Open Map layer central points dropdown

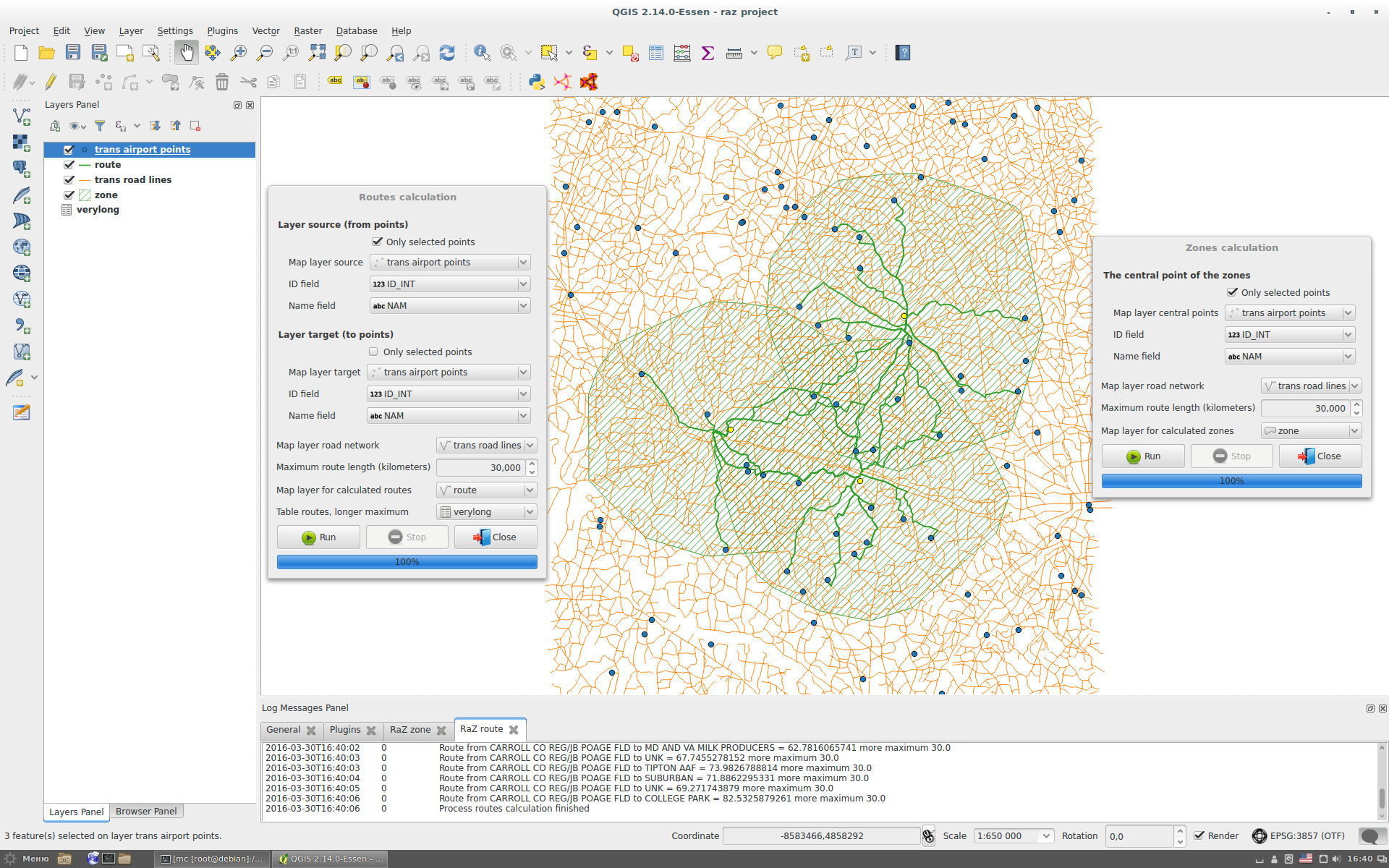(x=1290, y=313)
